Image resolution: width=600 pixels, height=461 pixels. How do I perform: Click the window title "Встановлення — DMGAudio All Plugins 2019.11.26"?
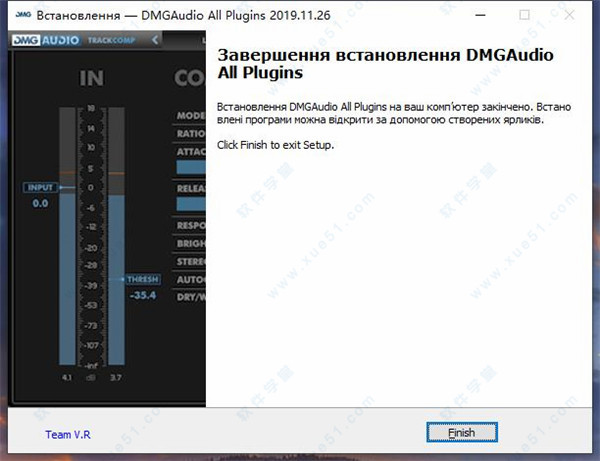[x=183, y=15]
